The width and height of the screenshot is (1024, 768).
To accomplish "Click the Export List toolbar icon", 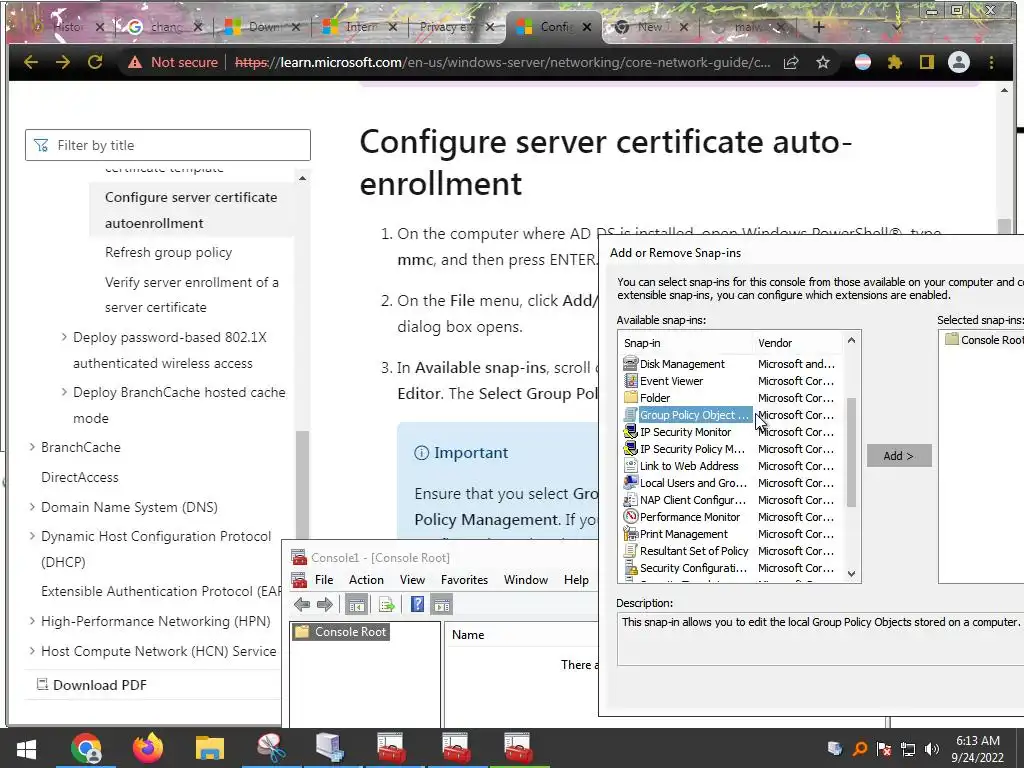I will click(387, 605).
